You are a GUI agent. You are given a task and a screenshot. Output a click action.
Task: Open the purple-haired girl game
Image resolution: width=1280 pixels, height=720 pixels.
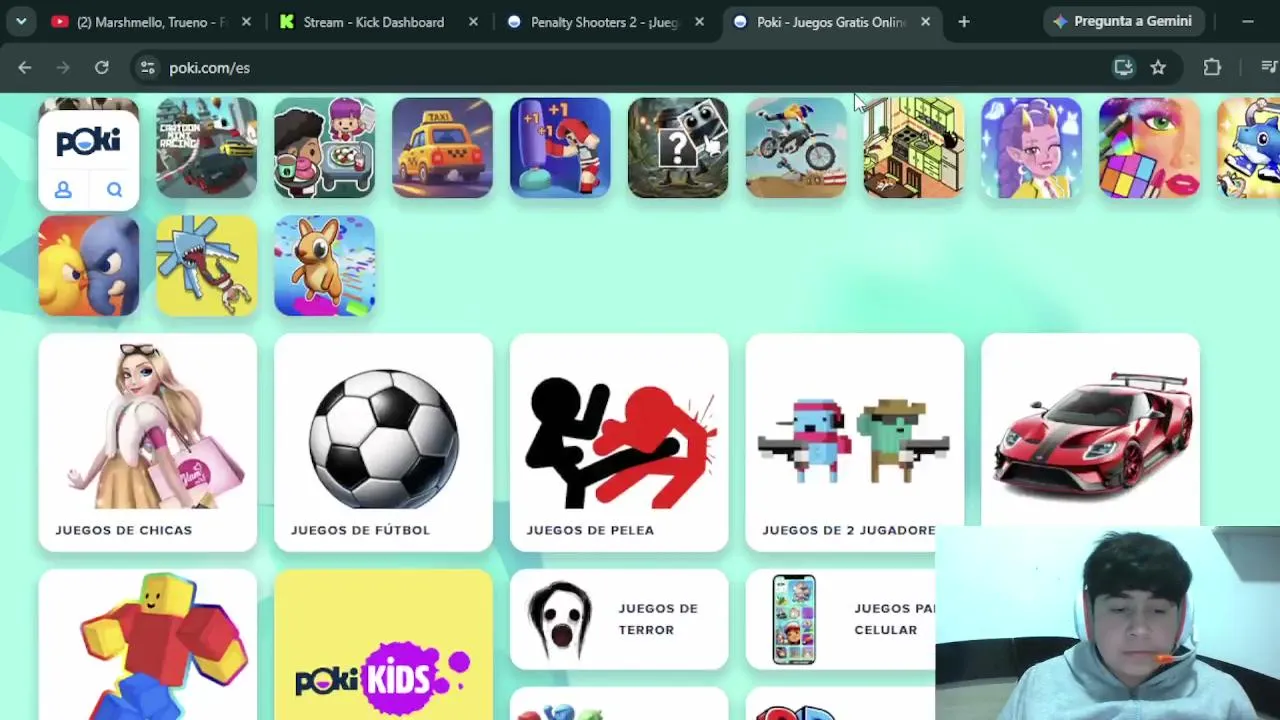tap(1032, 147)
